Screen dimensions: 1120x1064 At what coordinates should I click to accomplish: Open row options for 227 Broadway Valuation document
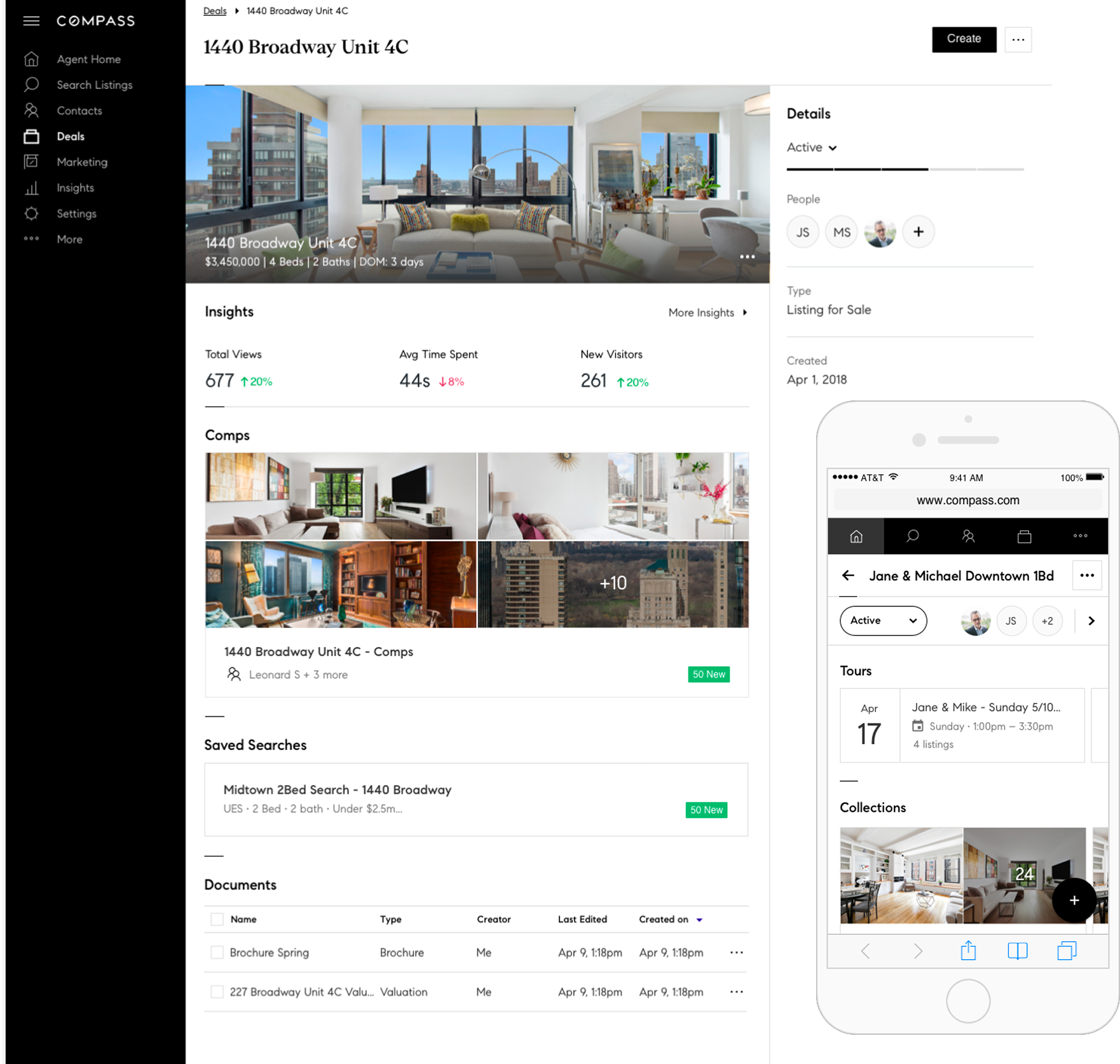(x=737, y=992)
